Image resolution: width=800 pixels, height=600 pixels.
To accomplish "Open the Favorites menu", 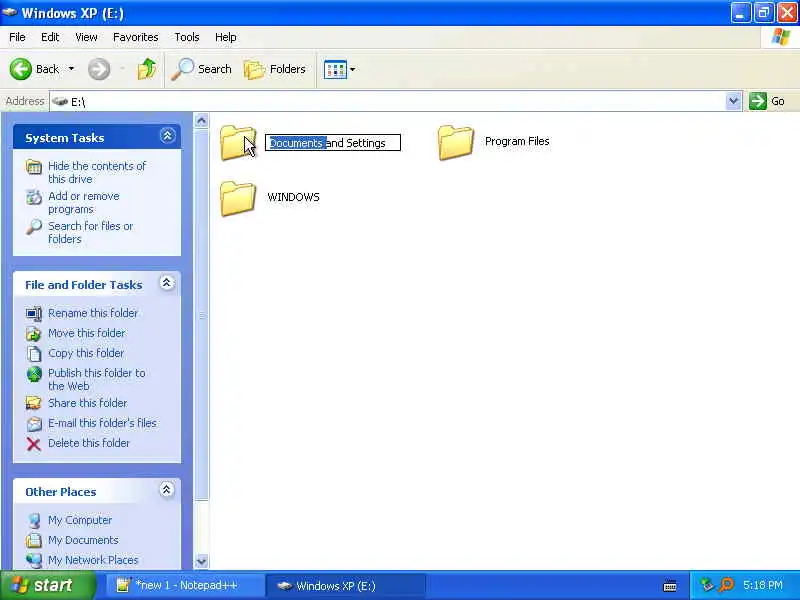I will click(136, 37).
